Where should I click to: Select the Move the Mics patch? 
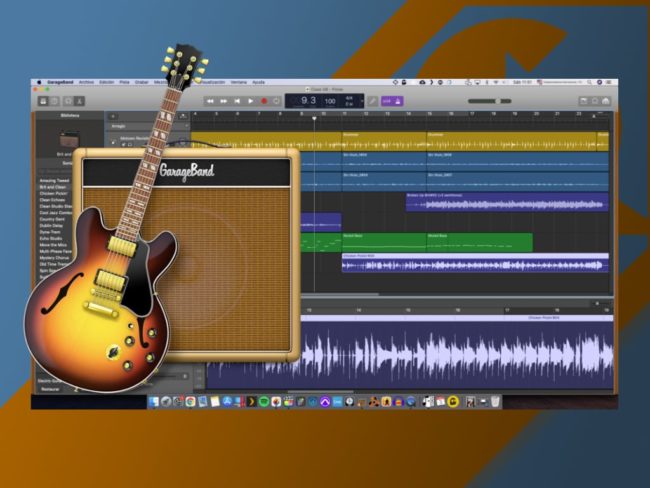[53, 245]
